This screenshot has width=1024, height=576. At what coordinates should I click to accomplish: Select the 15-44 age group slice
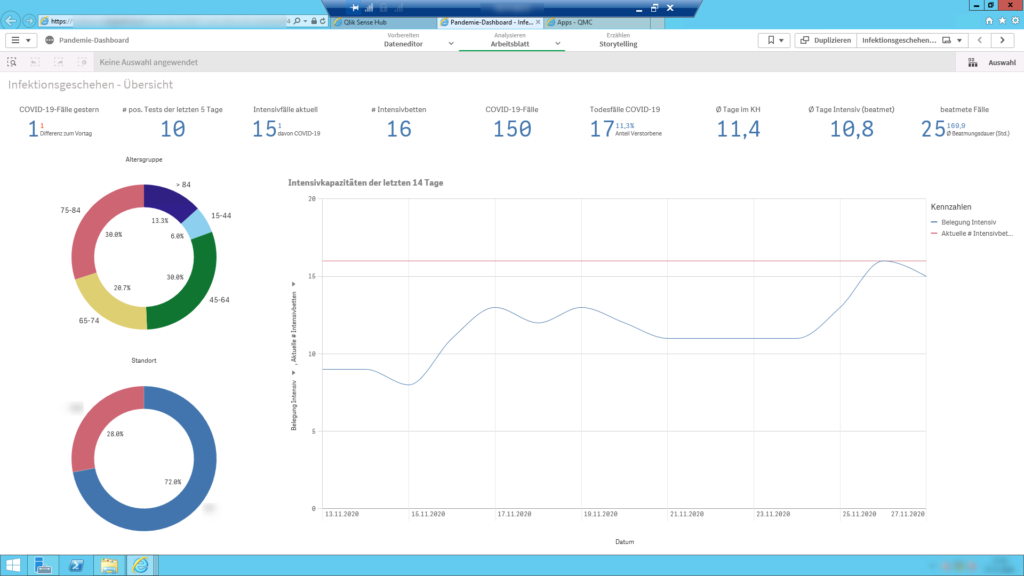(x=197, y=225)
